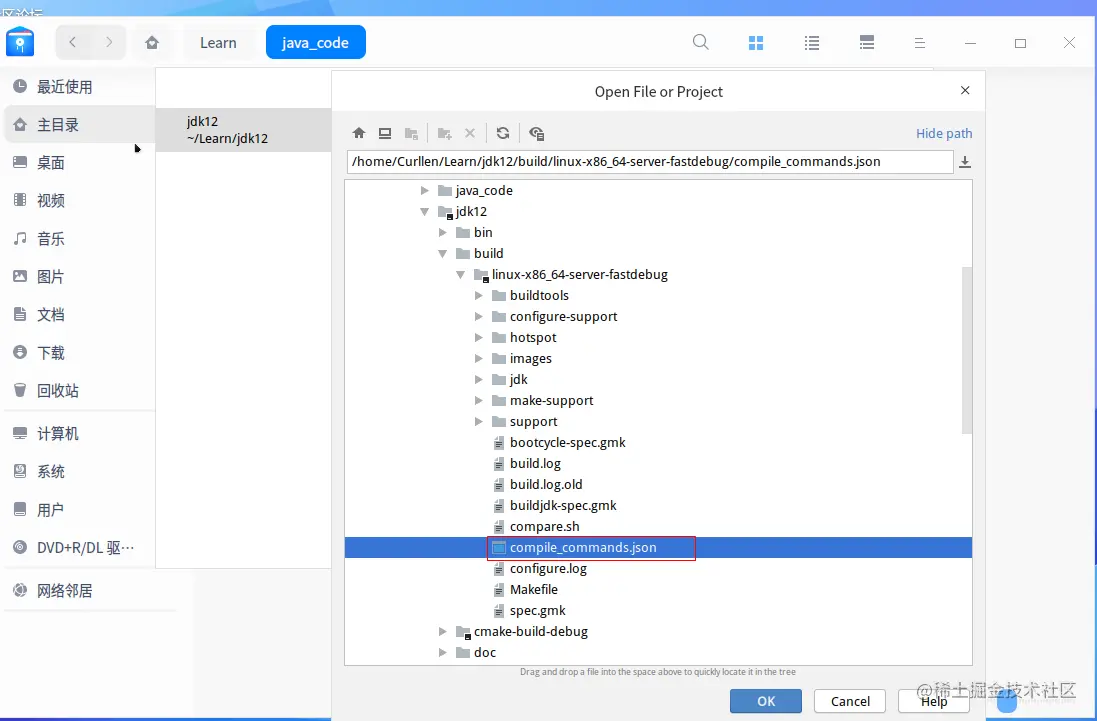Click the Delete icon in dialog toolbar

470,133
